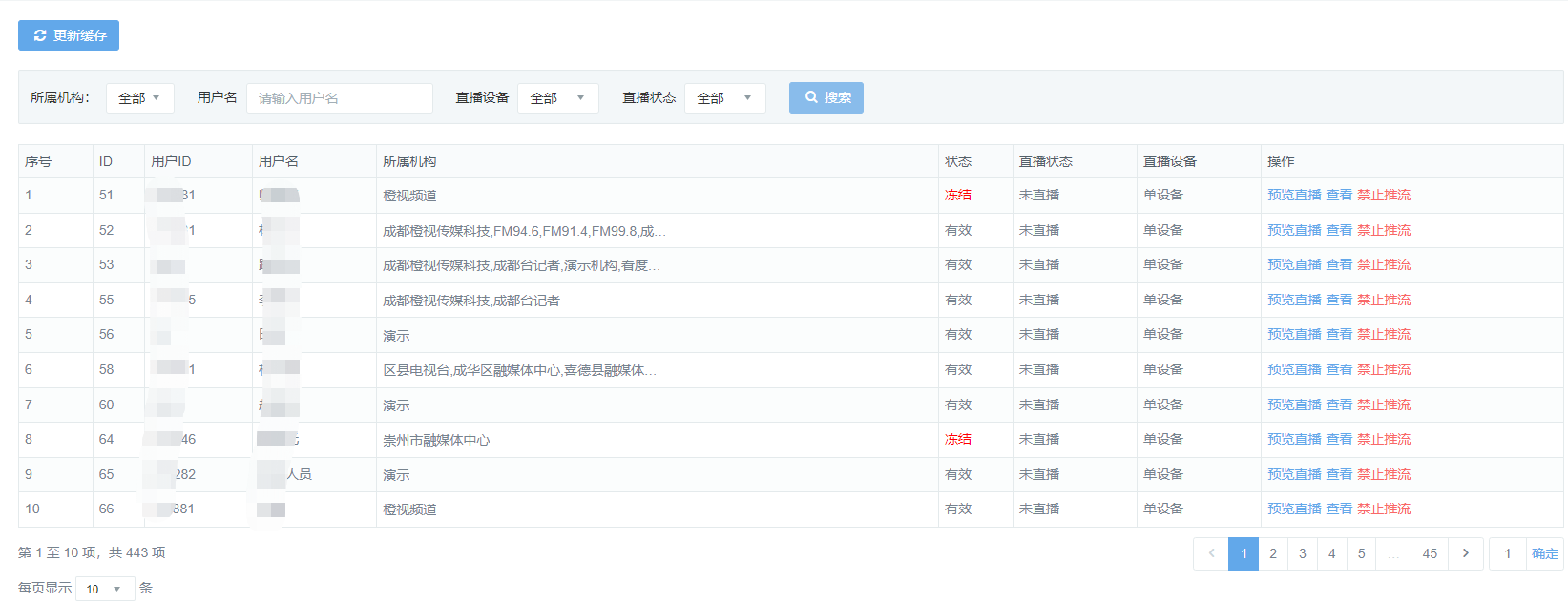Select page 3 in pagination
This screenshot has height=603, width=1568.
pos(1302,553)
